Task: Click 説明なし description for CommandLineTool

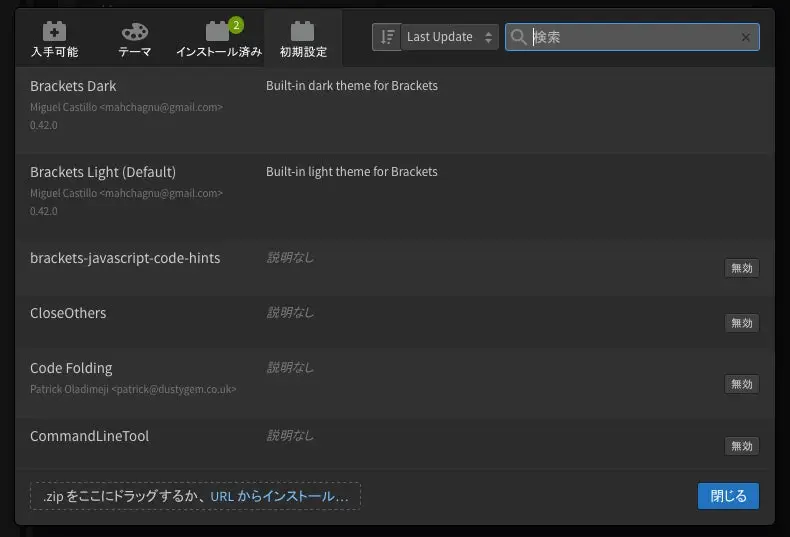Action: coord(290,436)
